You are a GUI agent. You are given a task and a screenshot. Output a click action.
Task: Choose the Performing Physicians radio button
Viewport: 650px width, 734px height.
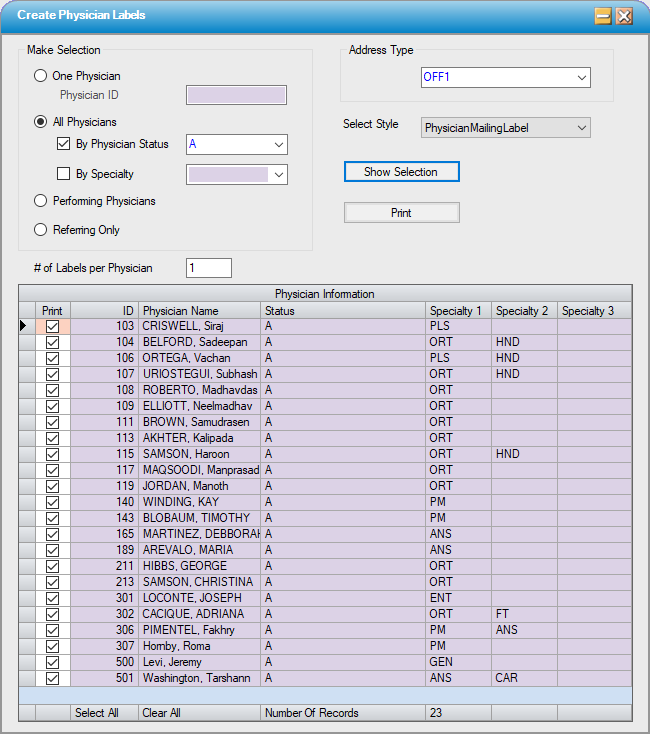41,201
